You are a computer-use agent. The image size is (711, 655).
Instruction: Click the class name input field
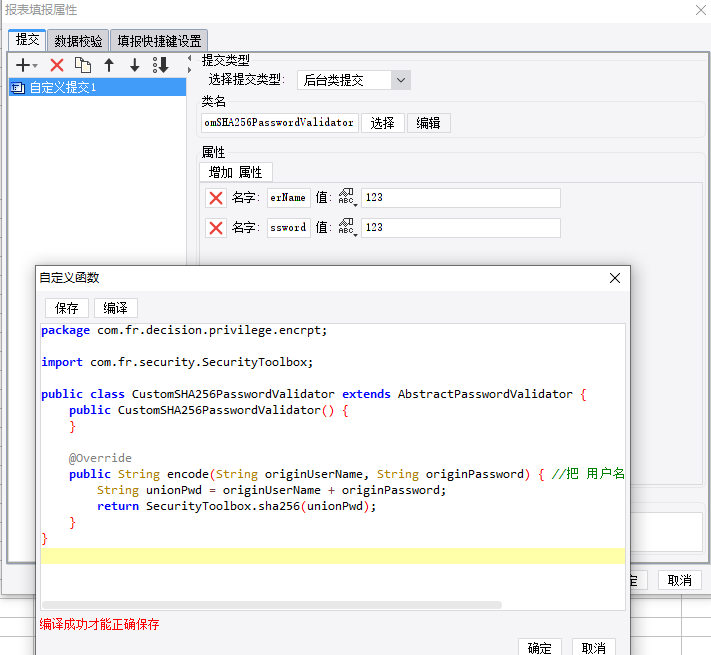tap(280, 123)
